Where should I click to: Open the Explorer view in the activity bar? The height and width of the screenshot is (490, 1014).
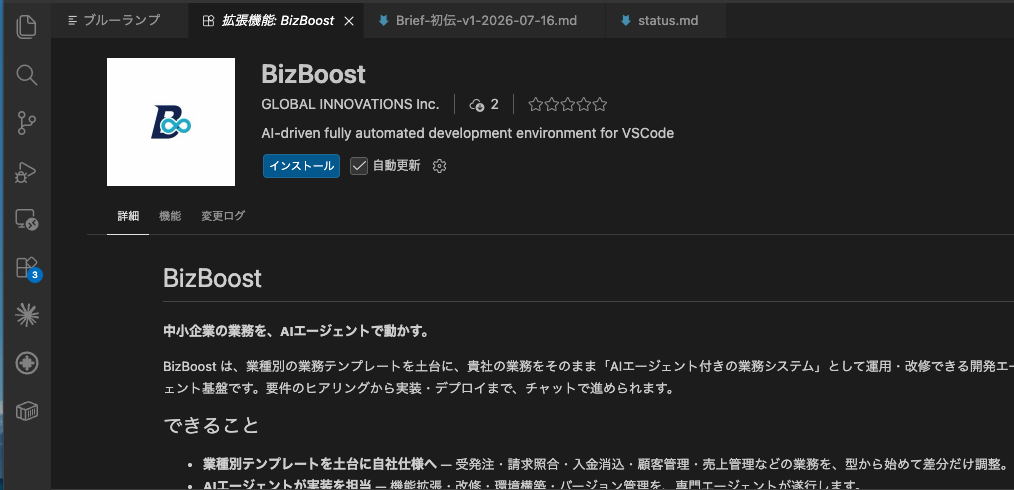pyautogui.click(x=27, y=27)
